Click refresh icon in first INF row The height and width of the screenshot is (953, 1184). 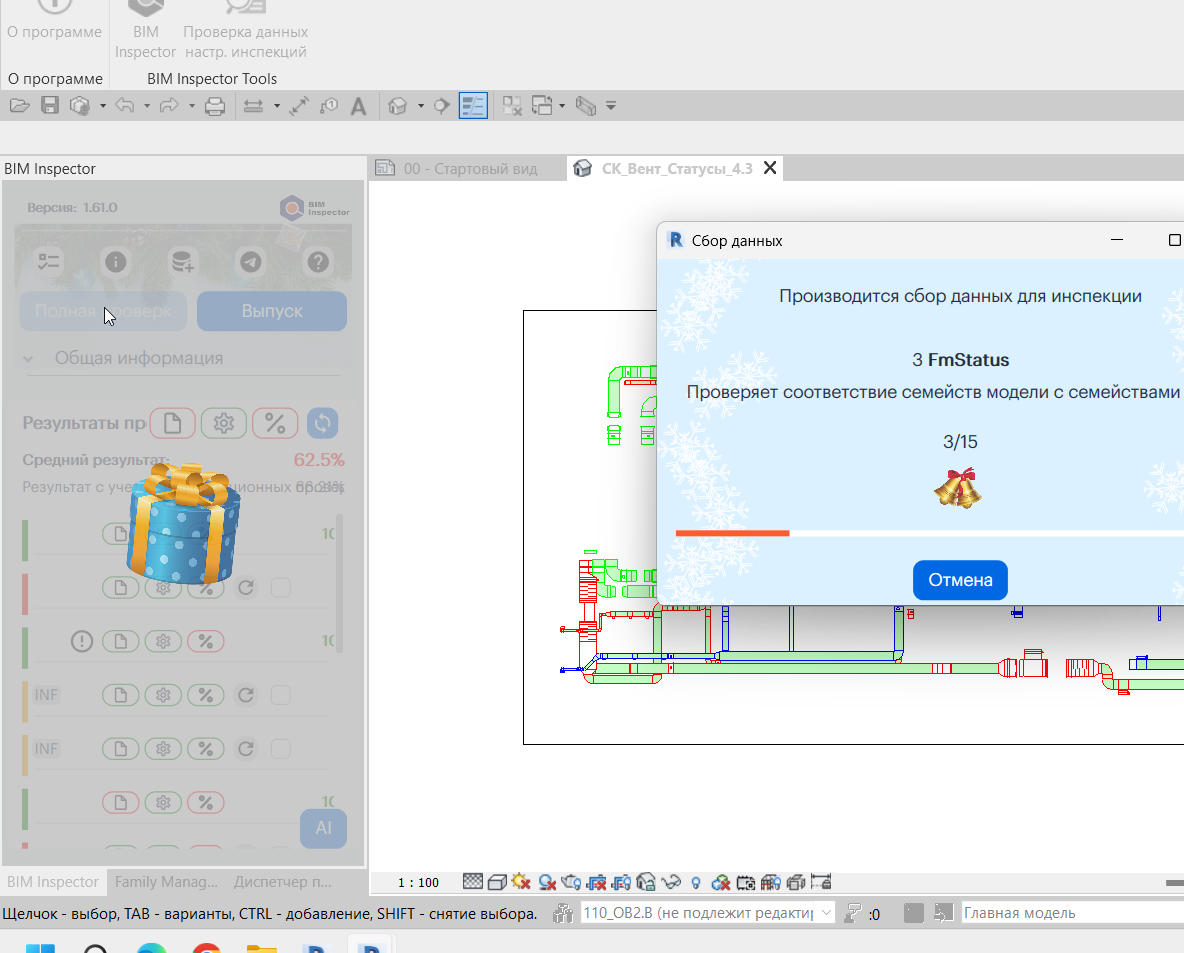[245, 695]
